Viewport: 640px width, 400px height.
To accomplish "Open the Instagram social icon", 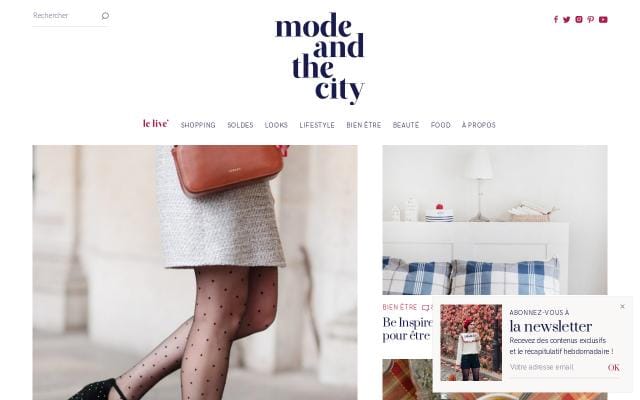I will tap(579, 19).
